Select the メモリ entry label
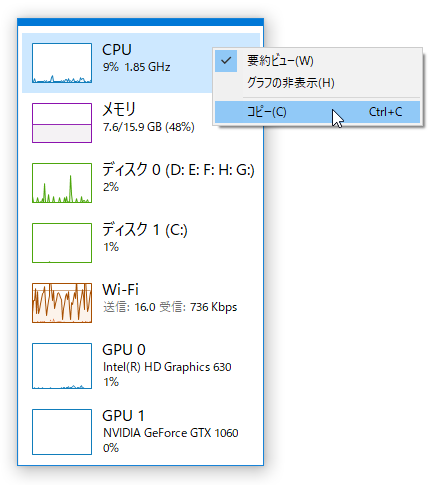435x485 pixels. [119, 110]
